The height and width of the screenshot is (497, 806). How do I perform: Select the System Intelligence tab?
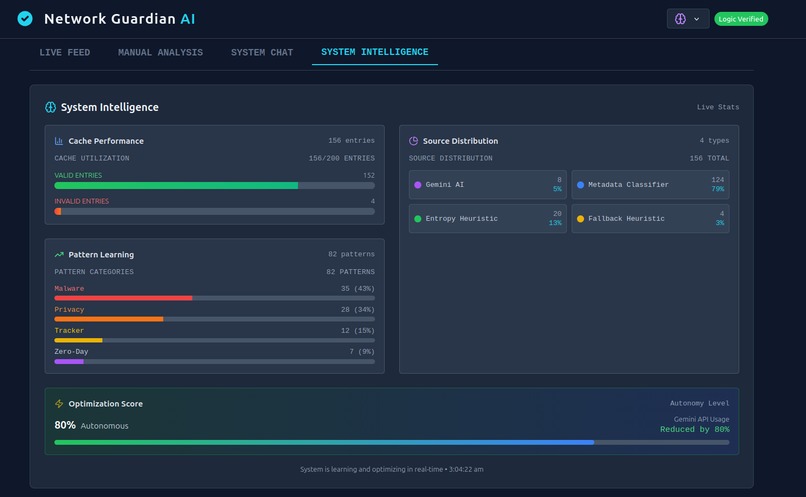pos(375,52)
